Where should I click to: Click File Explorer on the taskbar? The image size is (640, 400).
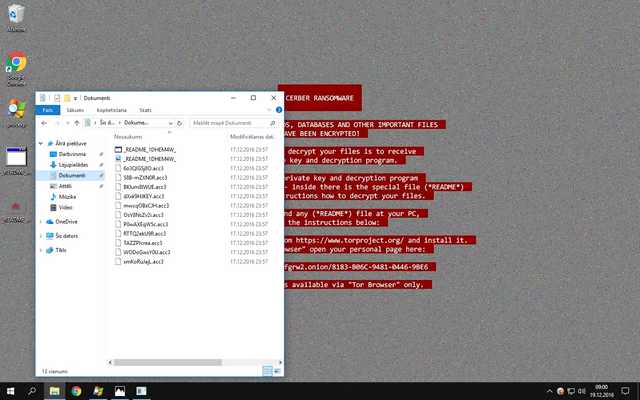pos(54,391)
